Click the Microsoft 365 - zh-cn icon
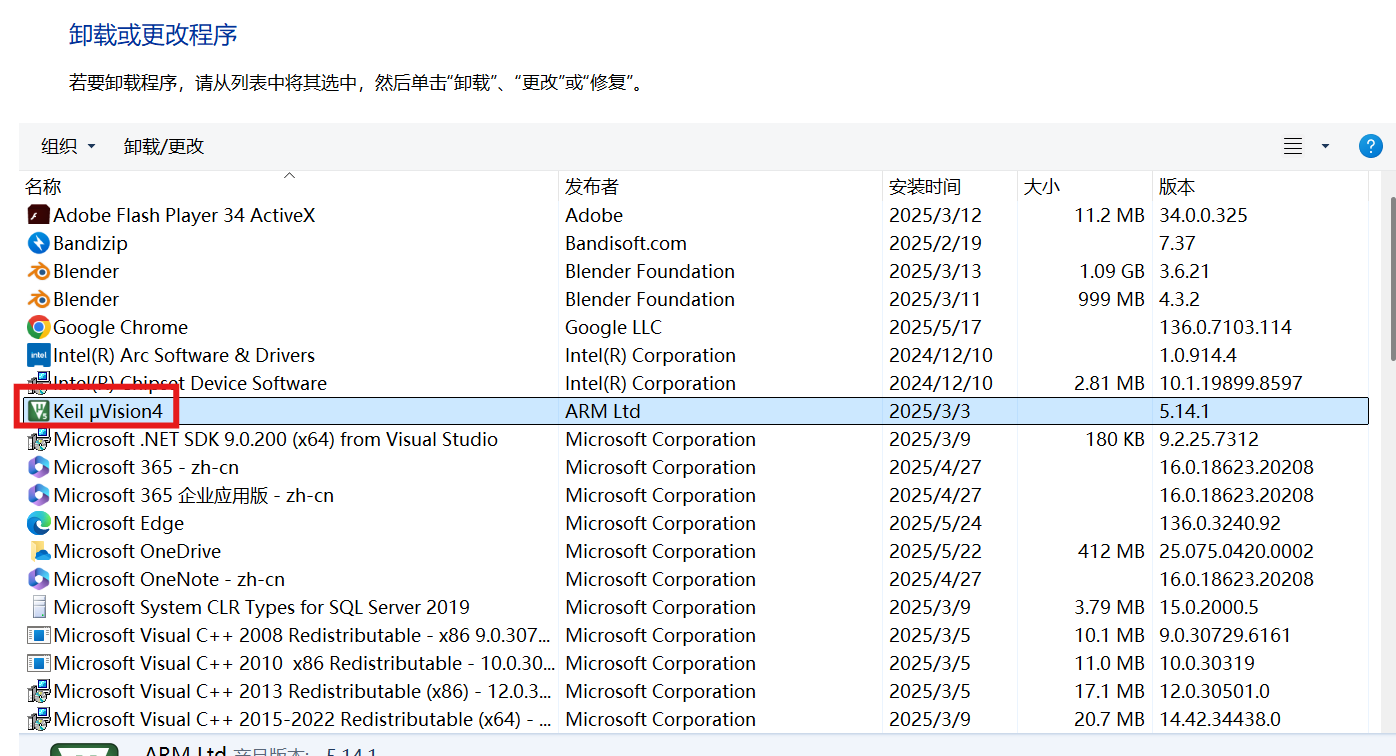This screenshot has width=1396, height=756. [39, 467]
